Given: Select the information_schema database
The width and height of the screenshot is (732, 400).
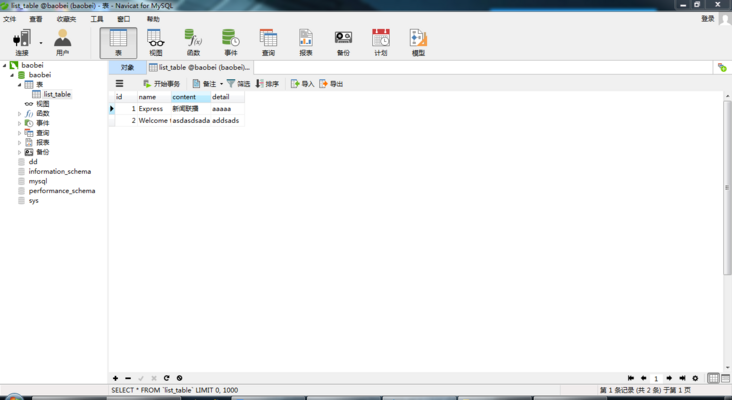Looking at the screenshot, I should (60, 171).
